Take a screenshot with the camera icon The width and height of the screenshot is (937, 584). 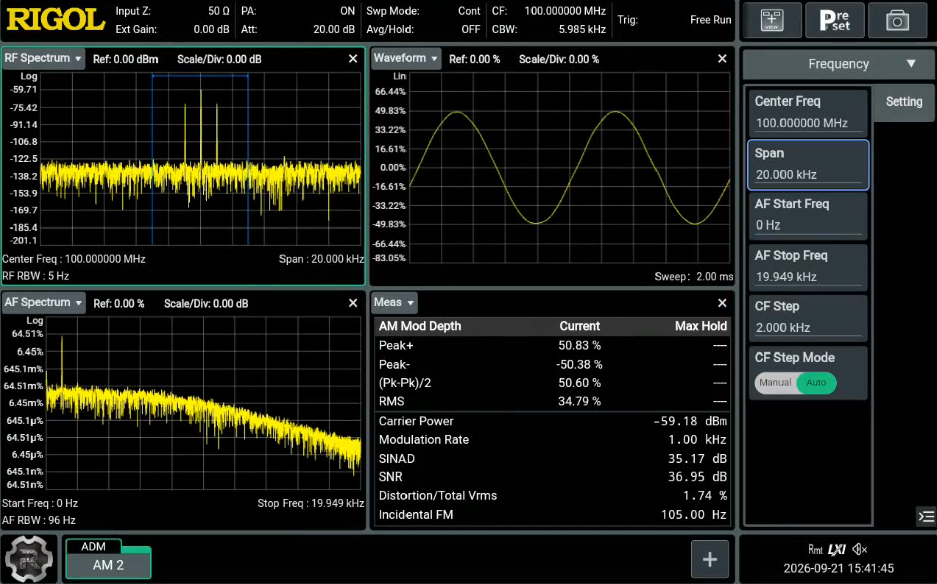pos(897,20)
